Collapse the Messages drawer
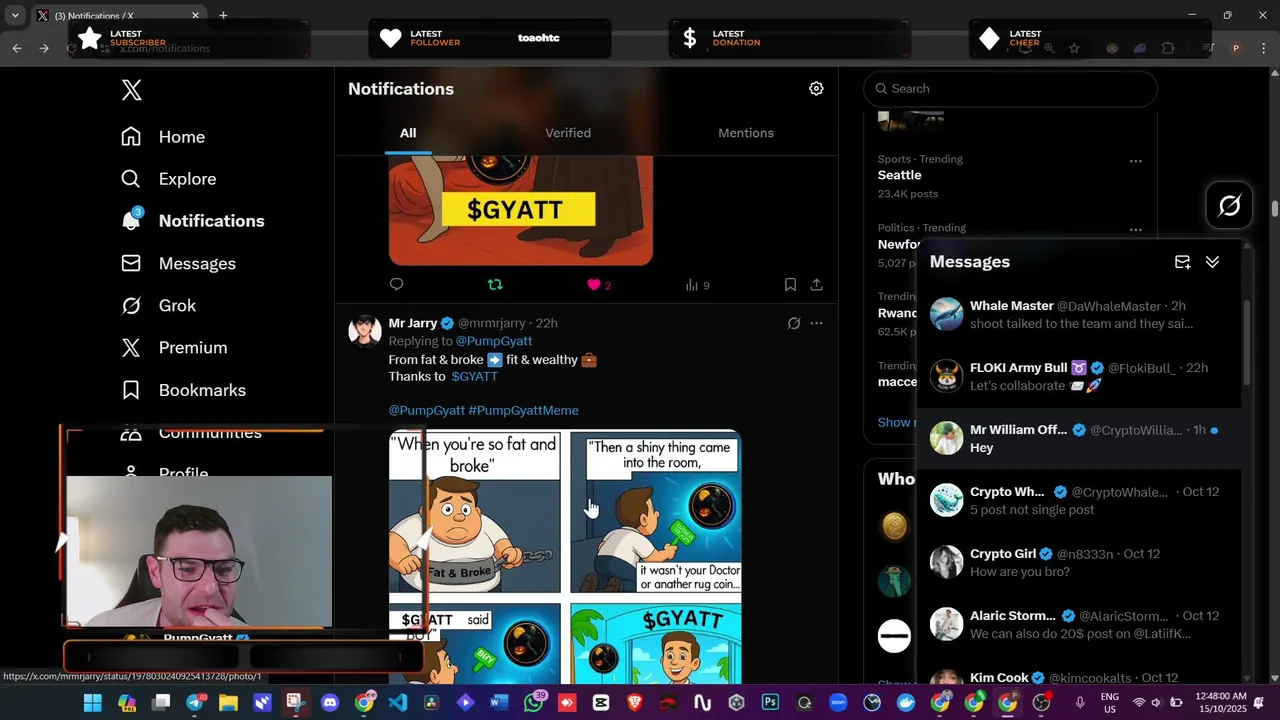 point(1212,262)
